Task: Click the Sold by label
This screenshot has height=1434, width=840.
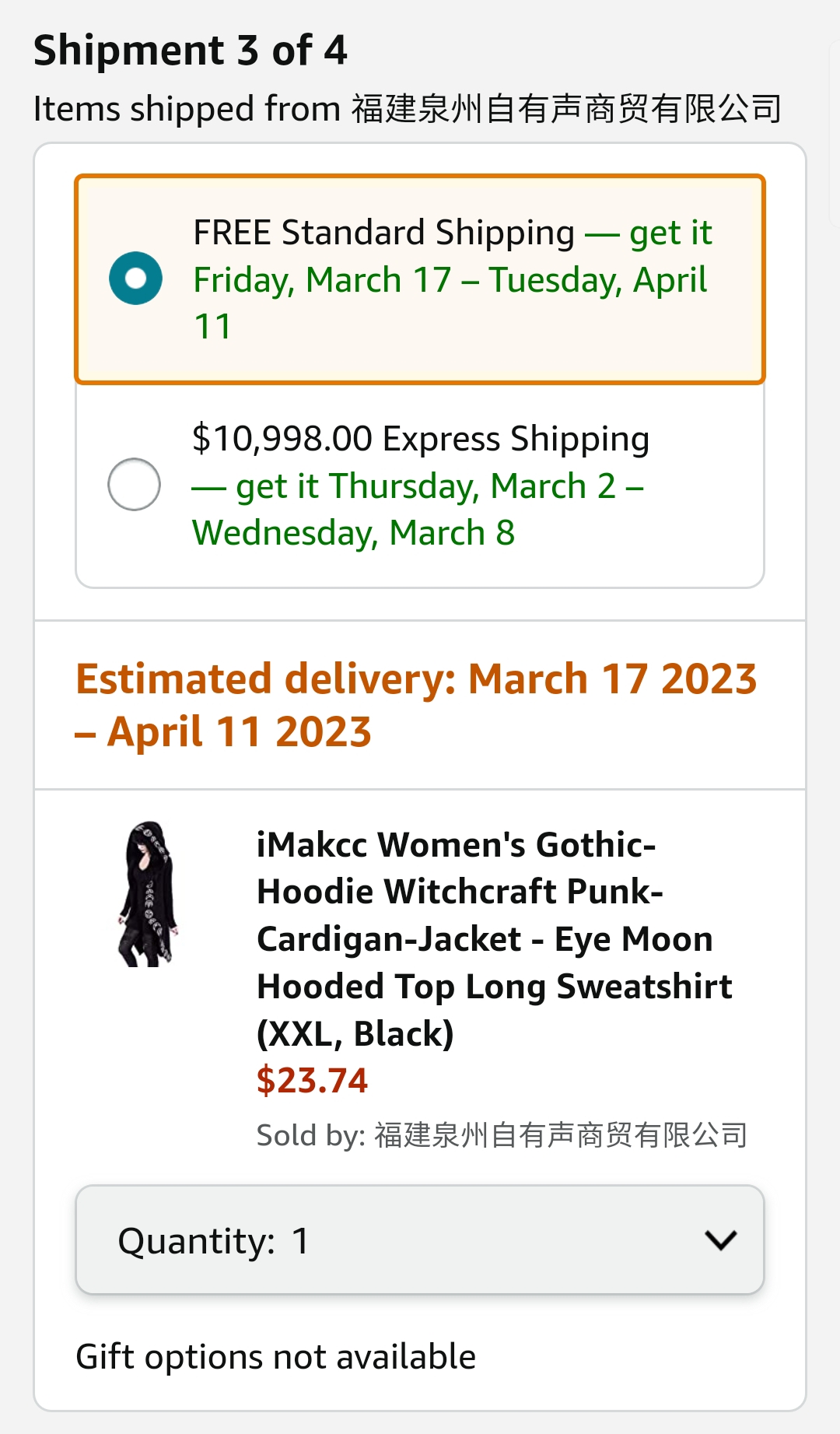Action: (x=310, y=1136)
